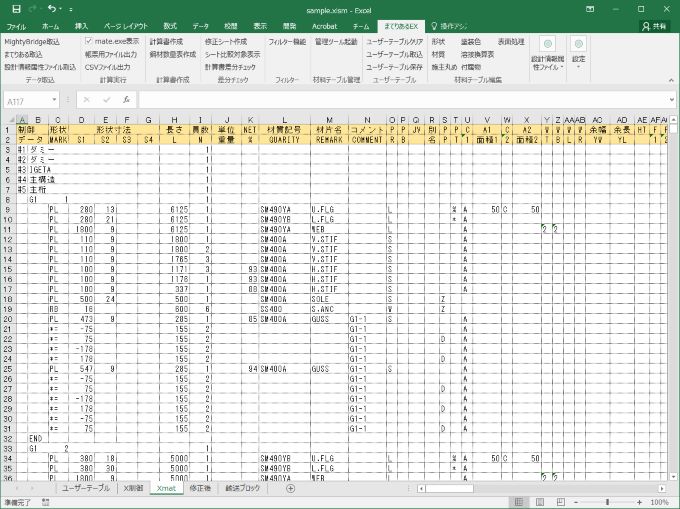Click the MightyBridge取込 button
This screenshot has width=680, height=509.
[32, 42]
